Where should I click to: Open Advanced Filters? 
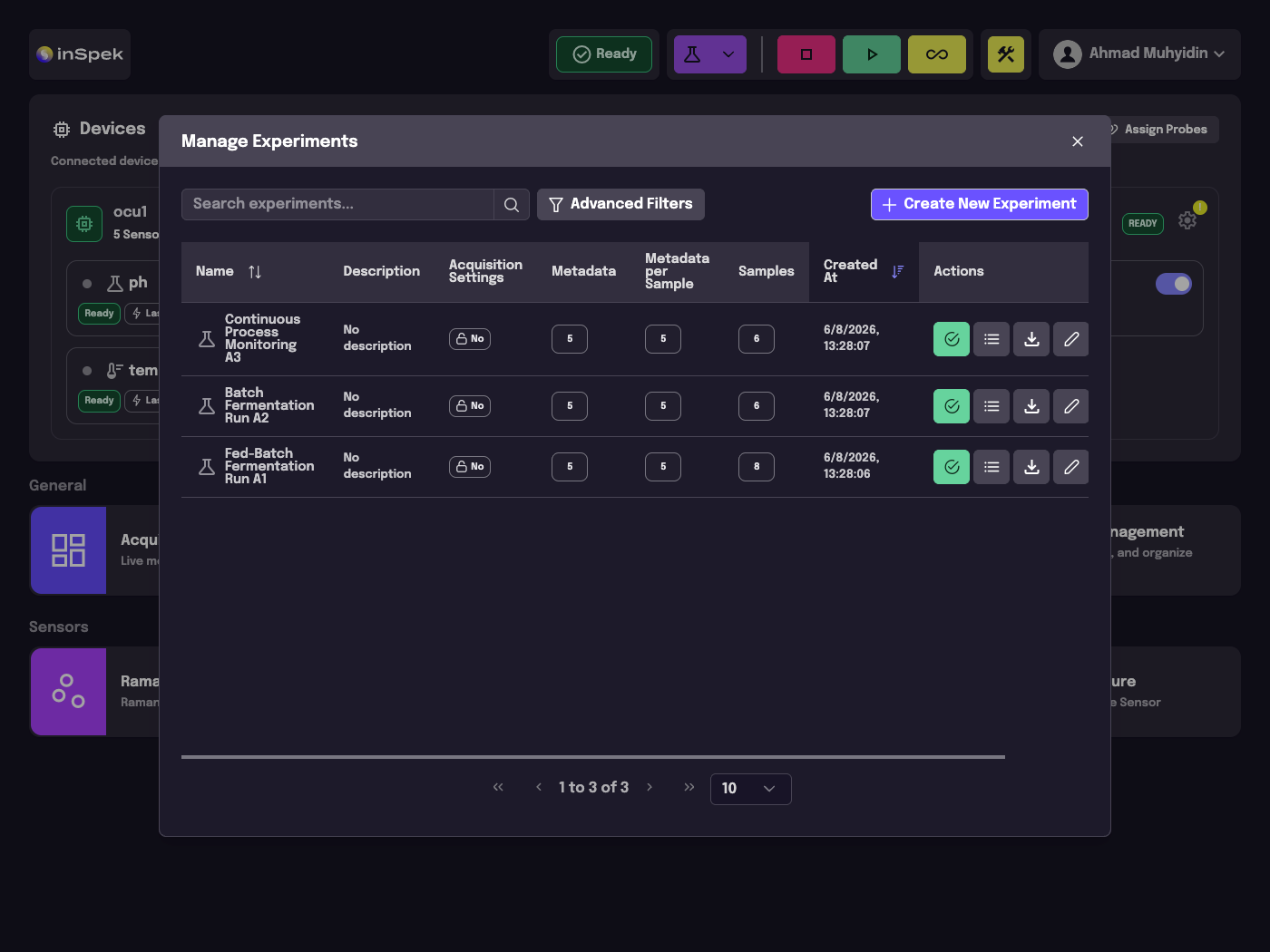[620, 205]
